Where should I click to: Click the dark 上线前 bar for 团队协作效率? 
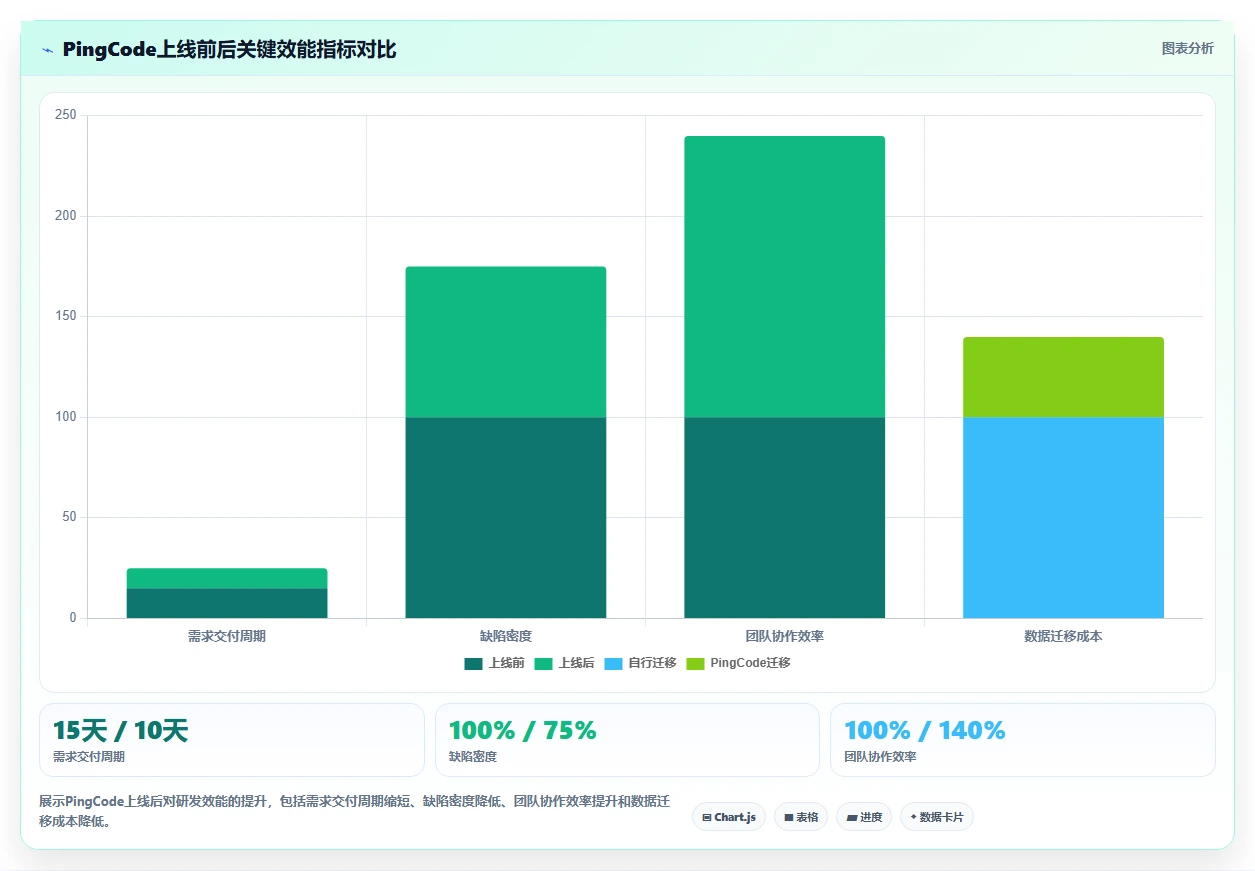tap(785, 517)
